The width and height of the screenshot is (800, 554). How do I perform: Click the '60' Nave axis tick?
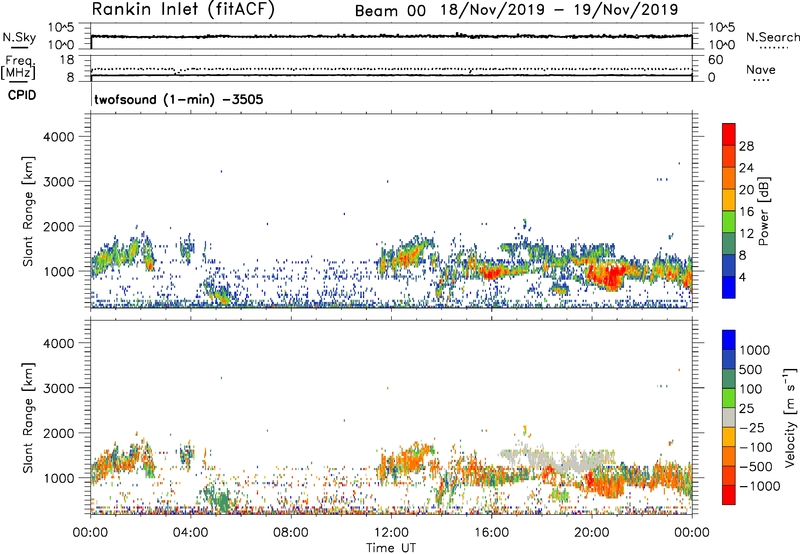pos(716,60)
